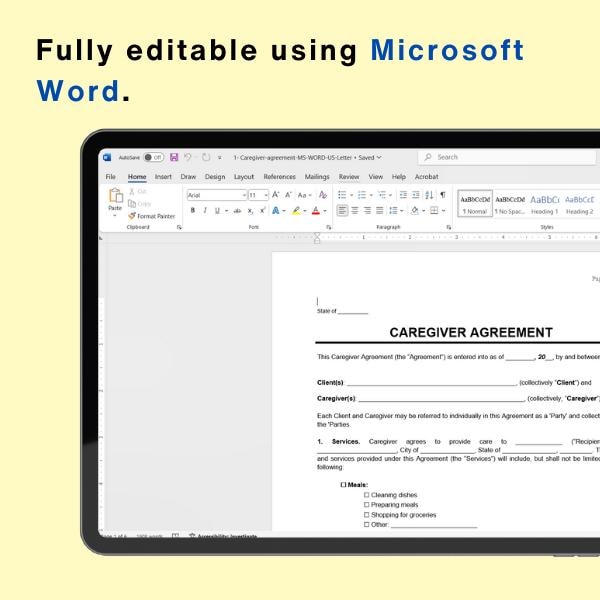This screenshot has height=600, width=600.
Task: Open the File menu
Action: coord(111,177)
